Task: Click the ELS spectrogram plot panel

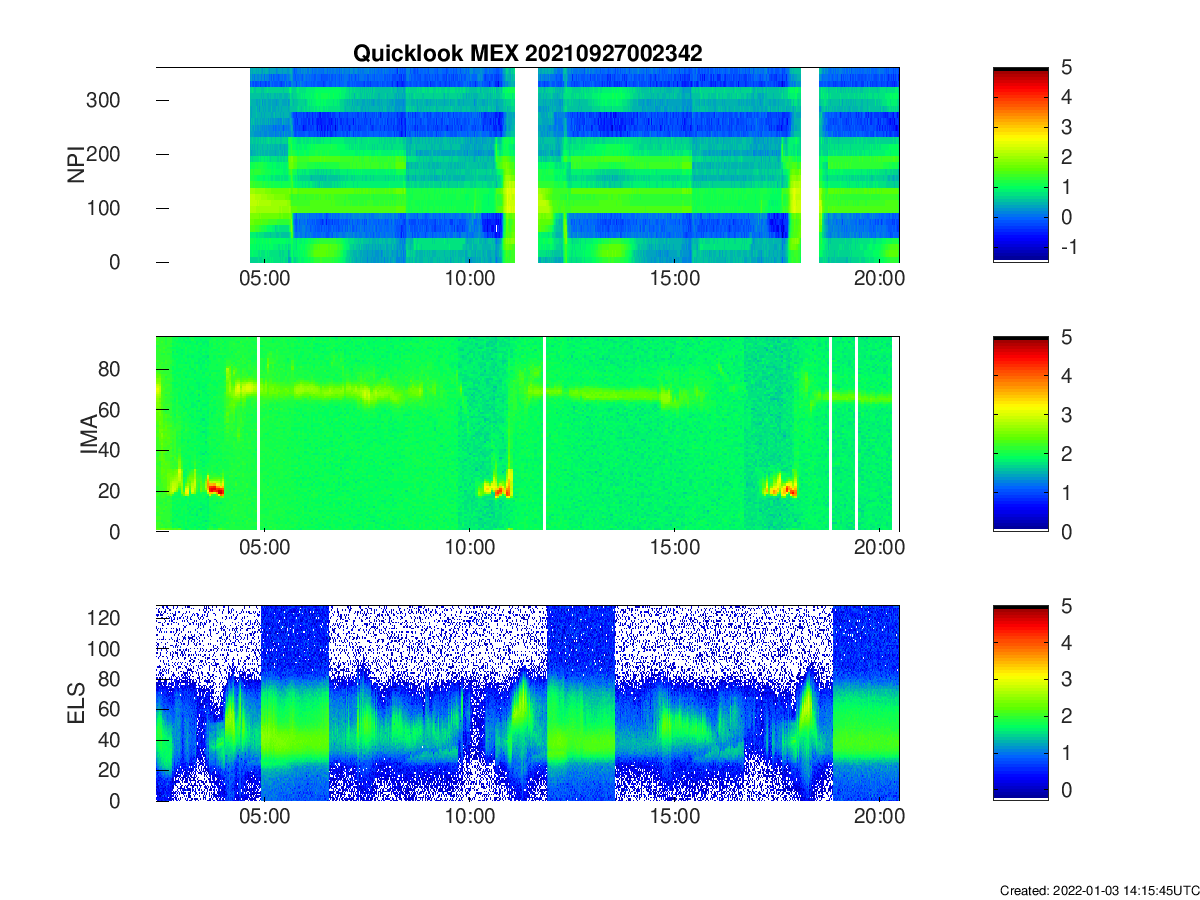Action: click(x=527, y=703)
